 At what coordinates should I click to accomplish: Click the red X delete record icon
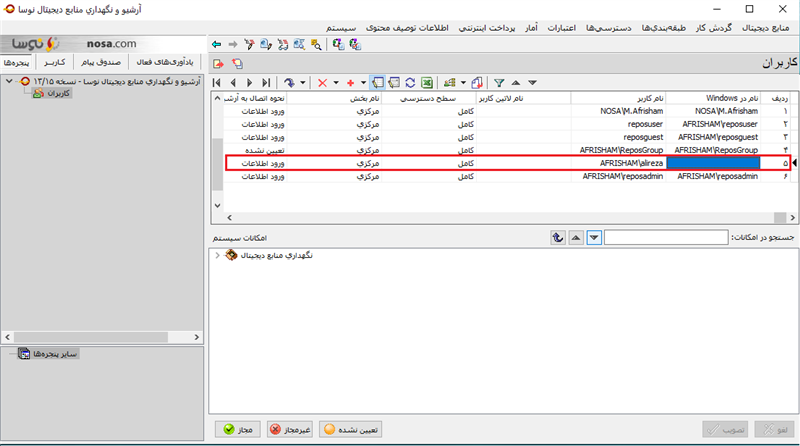322,83
